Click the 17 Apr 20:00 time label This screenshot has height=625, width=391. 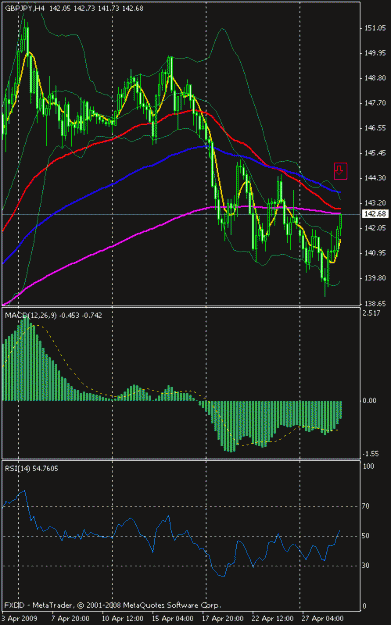tap(222, 619)
